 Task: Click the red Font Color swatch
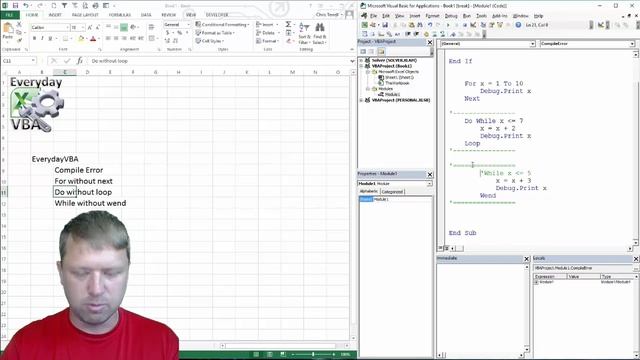tap(93, 38)
